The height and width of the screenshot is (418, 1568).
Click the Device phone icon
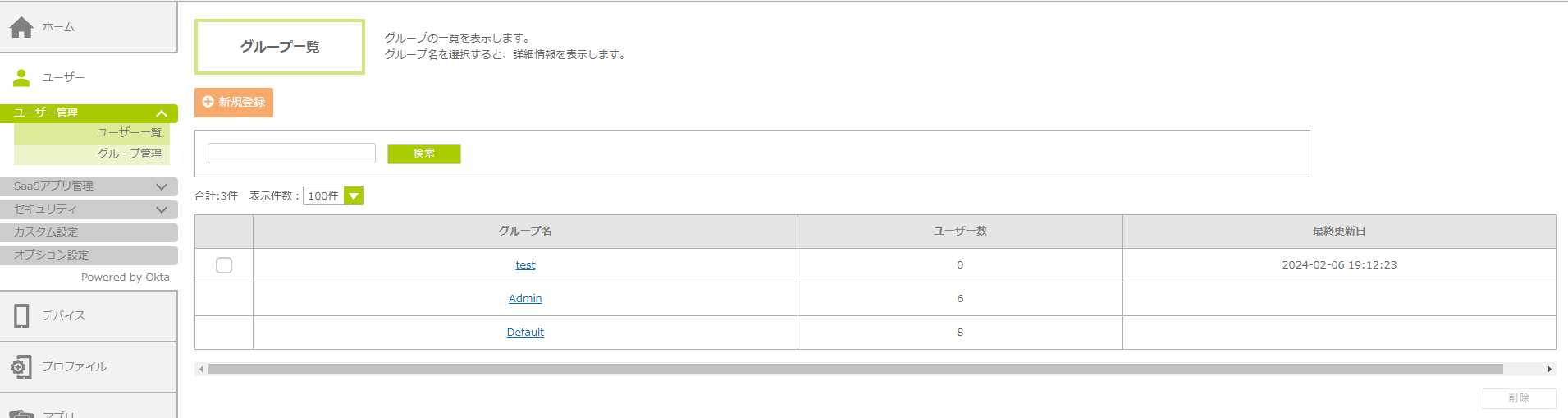click(x=21, y=316)
